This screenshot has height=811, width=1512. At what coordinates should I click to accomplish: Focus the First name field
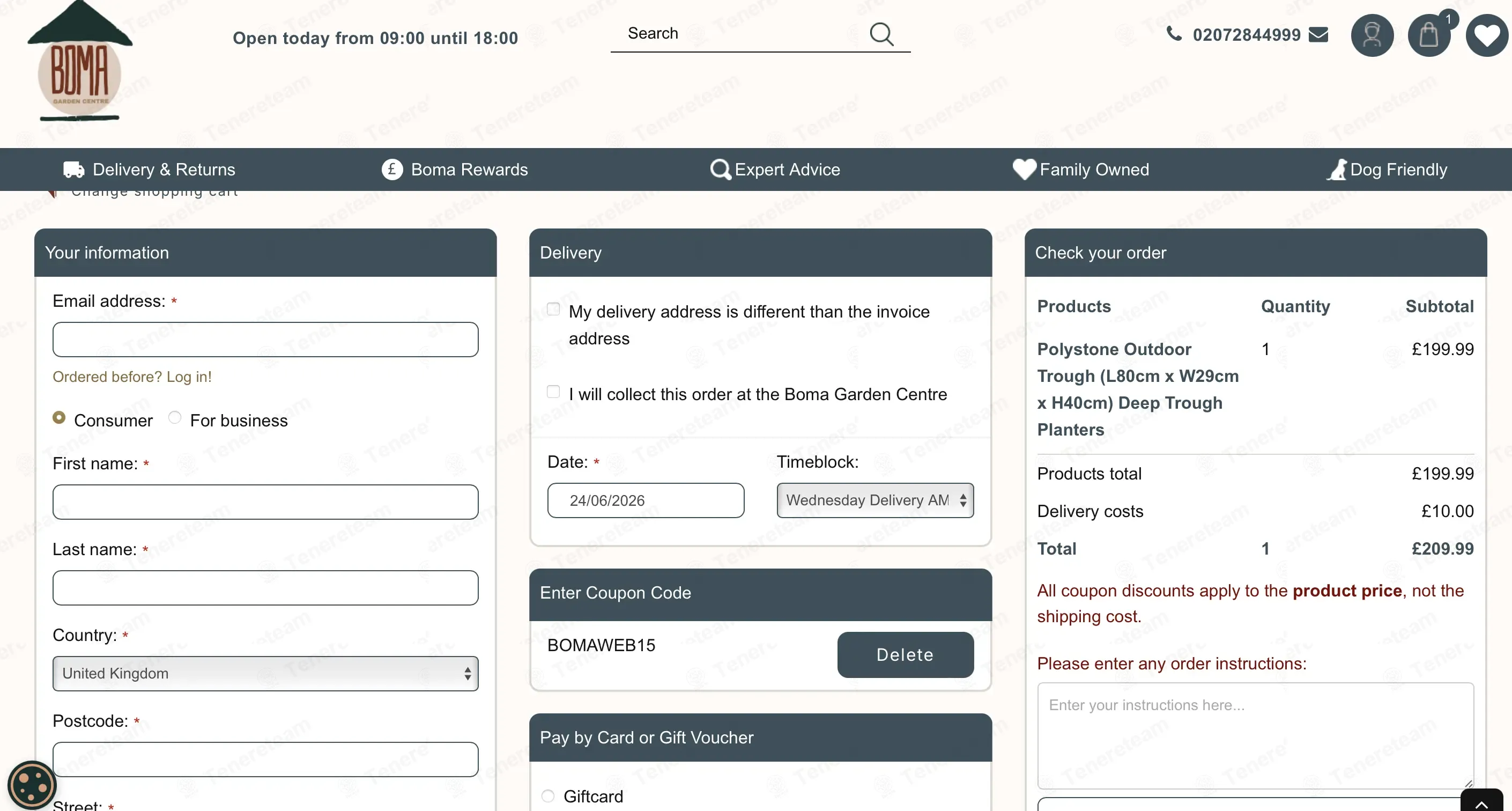[265, 502]
